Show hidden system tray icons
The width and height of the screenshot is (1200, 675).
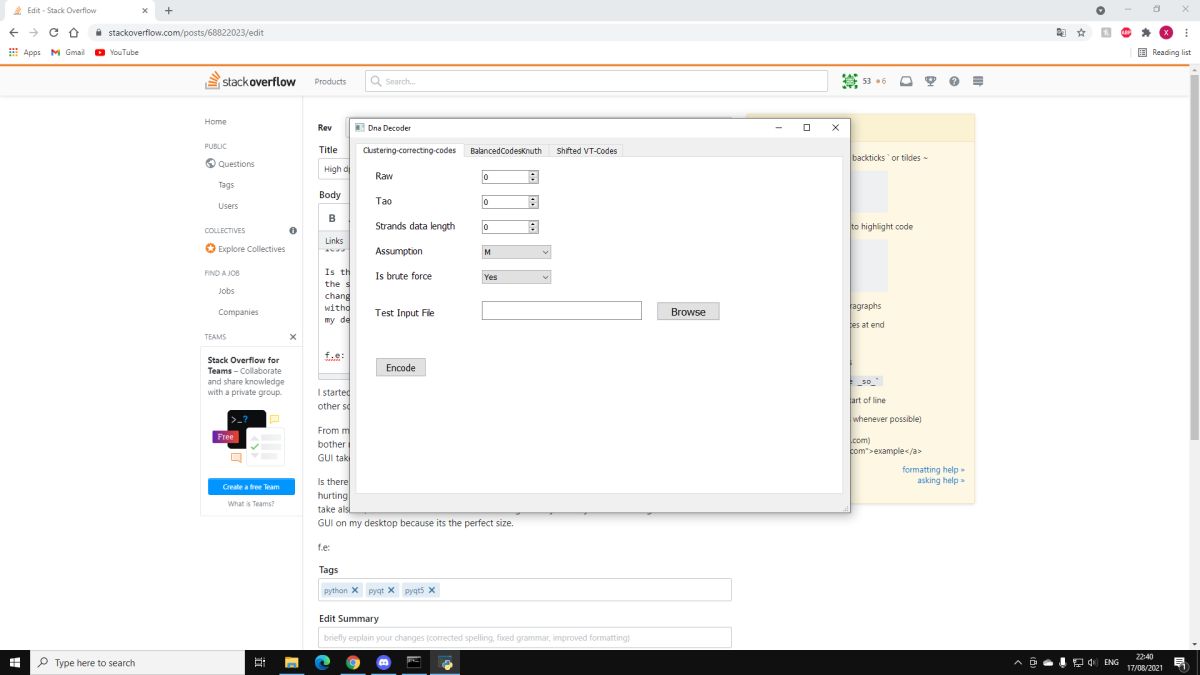click(x=1018, y=662)
